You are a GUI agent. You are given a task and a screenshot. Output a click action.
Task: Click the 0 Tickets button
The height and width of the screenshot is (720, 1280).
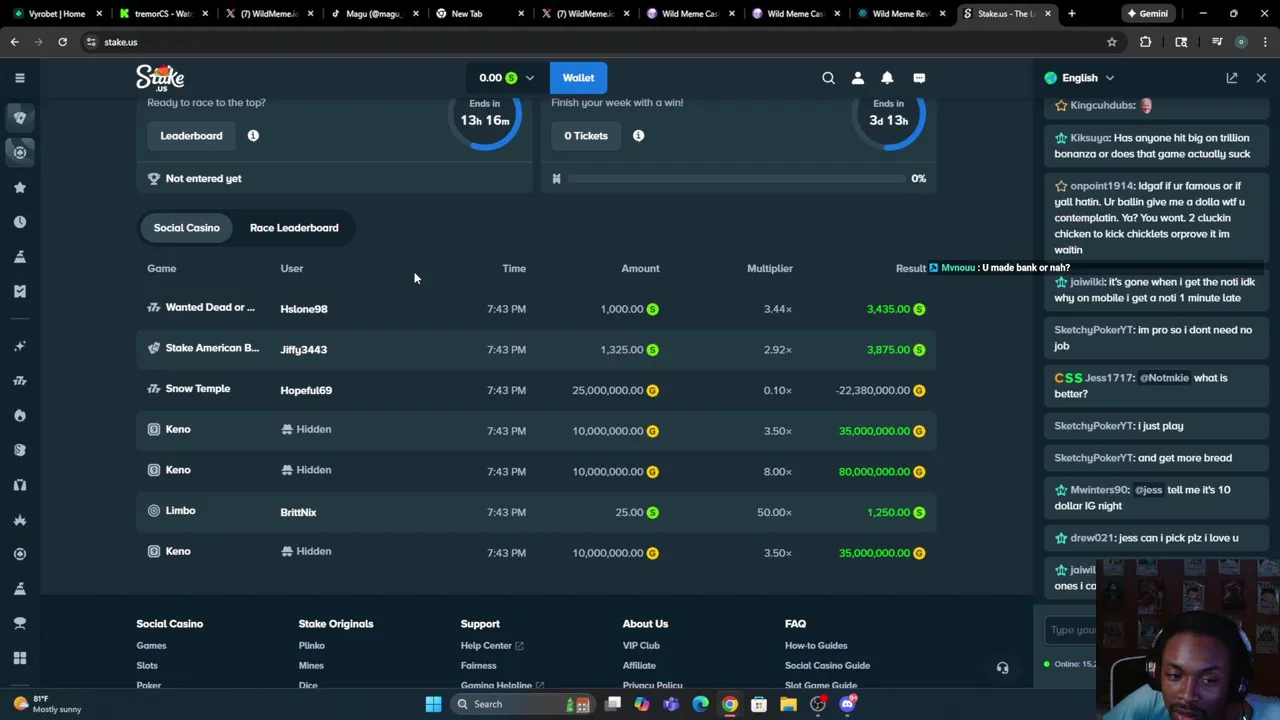point(585,136)
